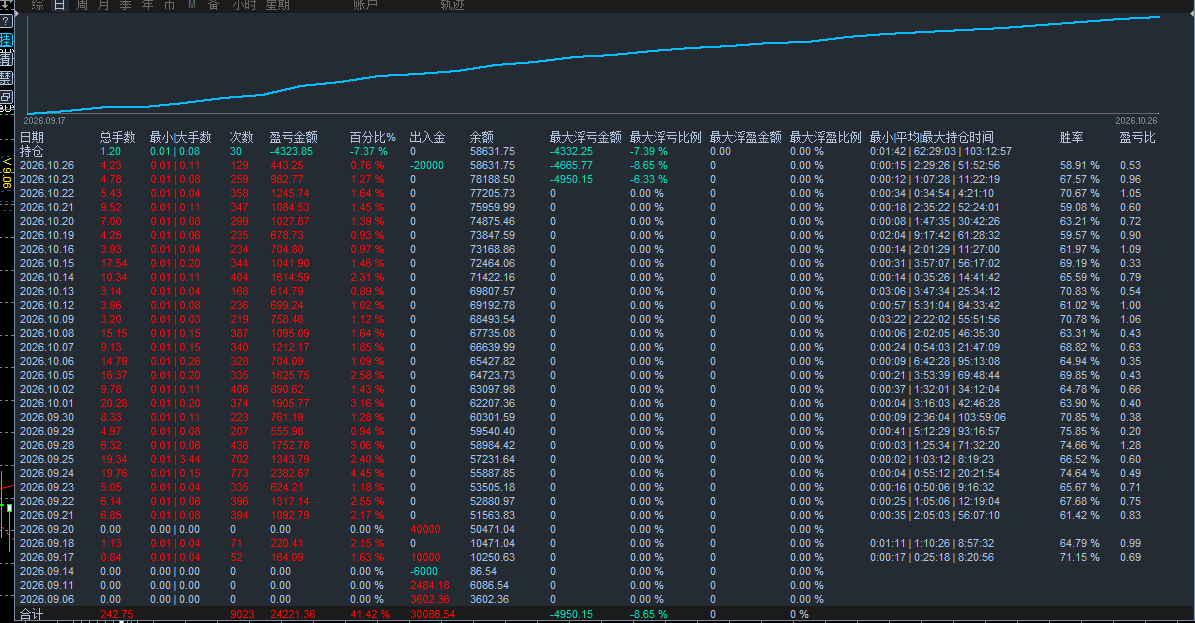
Task: Switch to the 星期 weekday tab
Action: tap(277, 5)
